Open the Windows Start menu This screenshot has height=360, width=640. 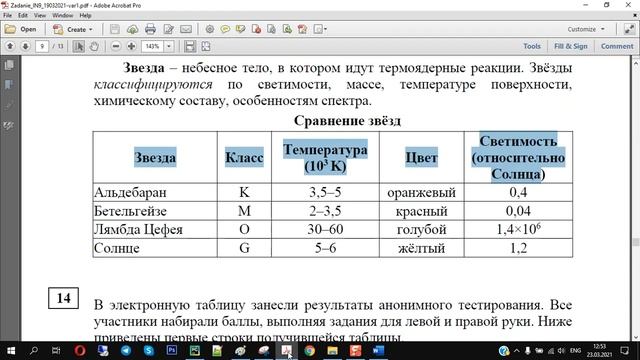11,351
